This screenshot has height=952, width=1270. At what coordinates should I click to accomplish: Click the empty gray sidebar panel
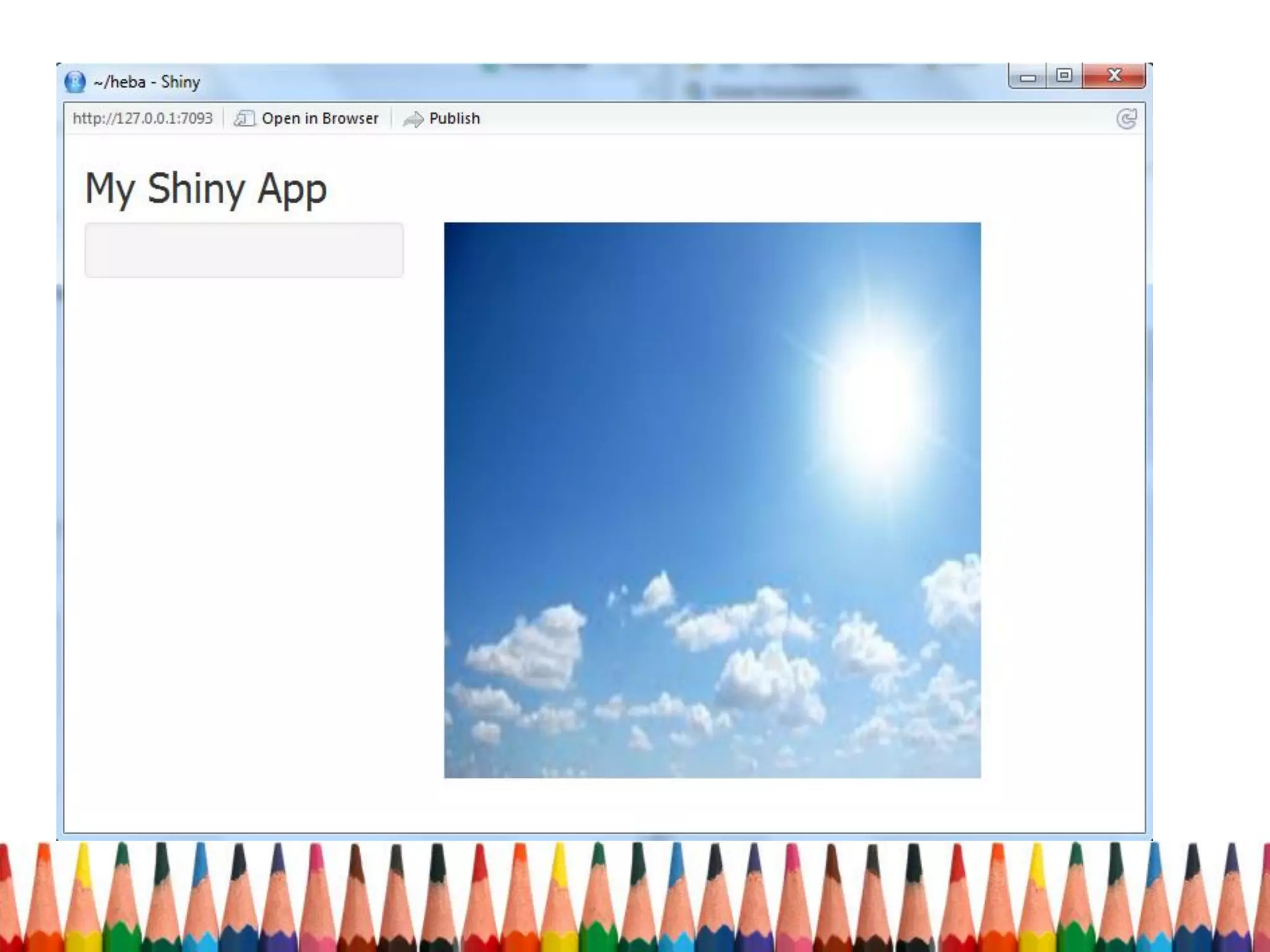pyautogui.click(x=244, y=250)
